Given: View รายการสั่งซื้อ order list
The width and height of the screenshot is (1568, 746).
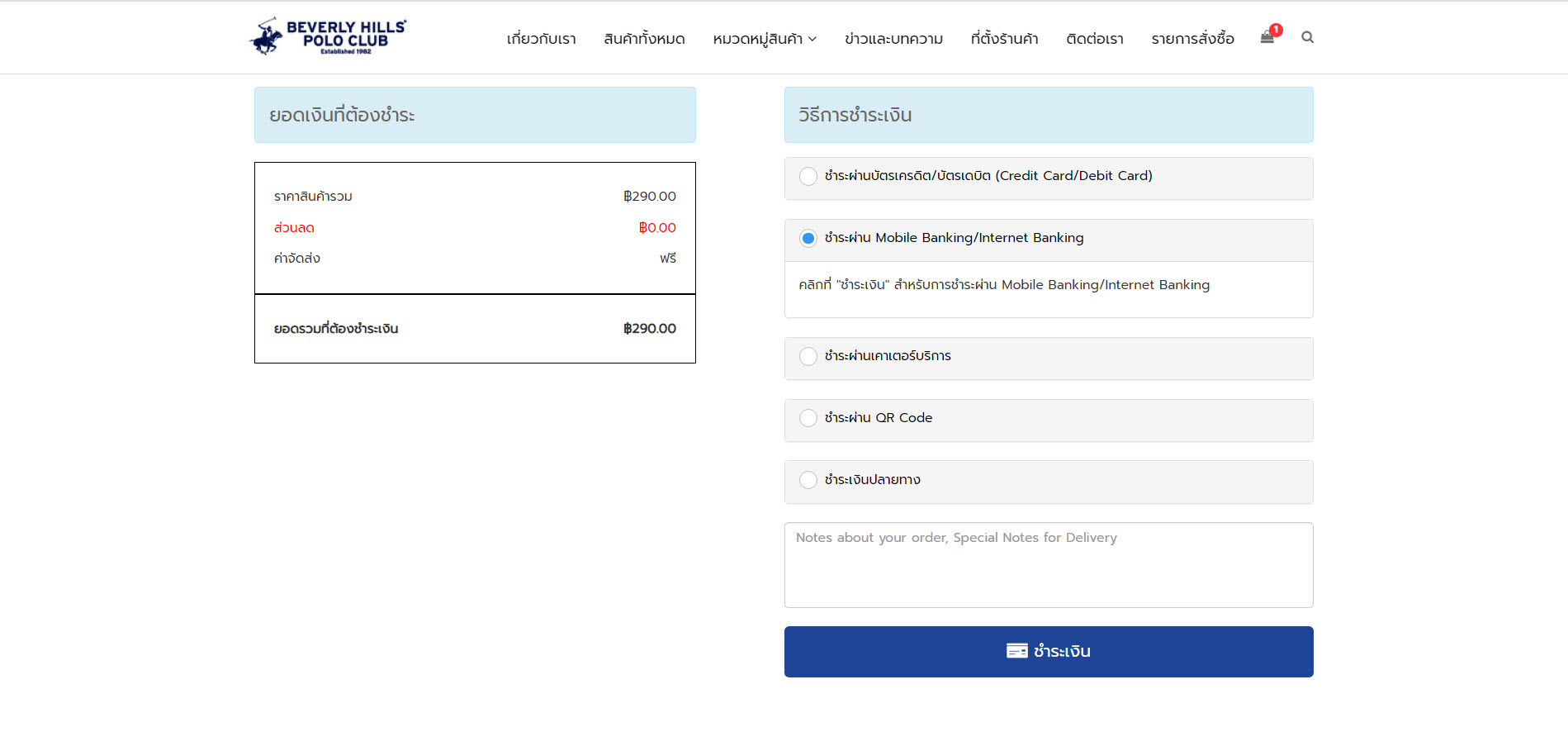Looking at the screenshot, I should [1192, 39].
